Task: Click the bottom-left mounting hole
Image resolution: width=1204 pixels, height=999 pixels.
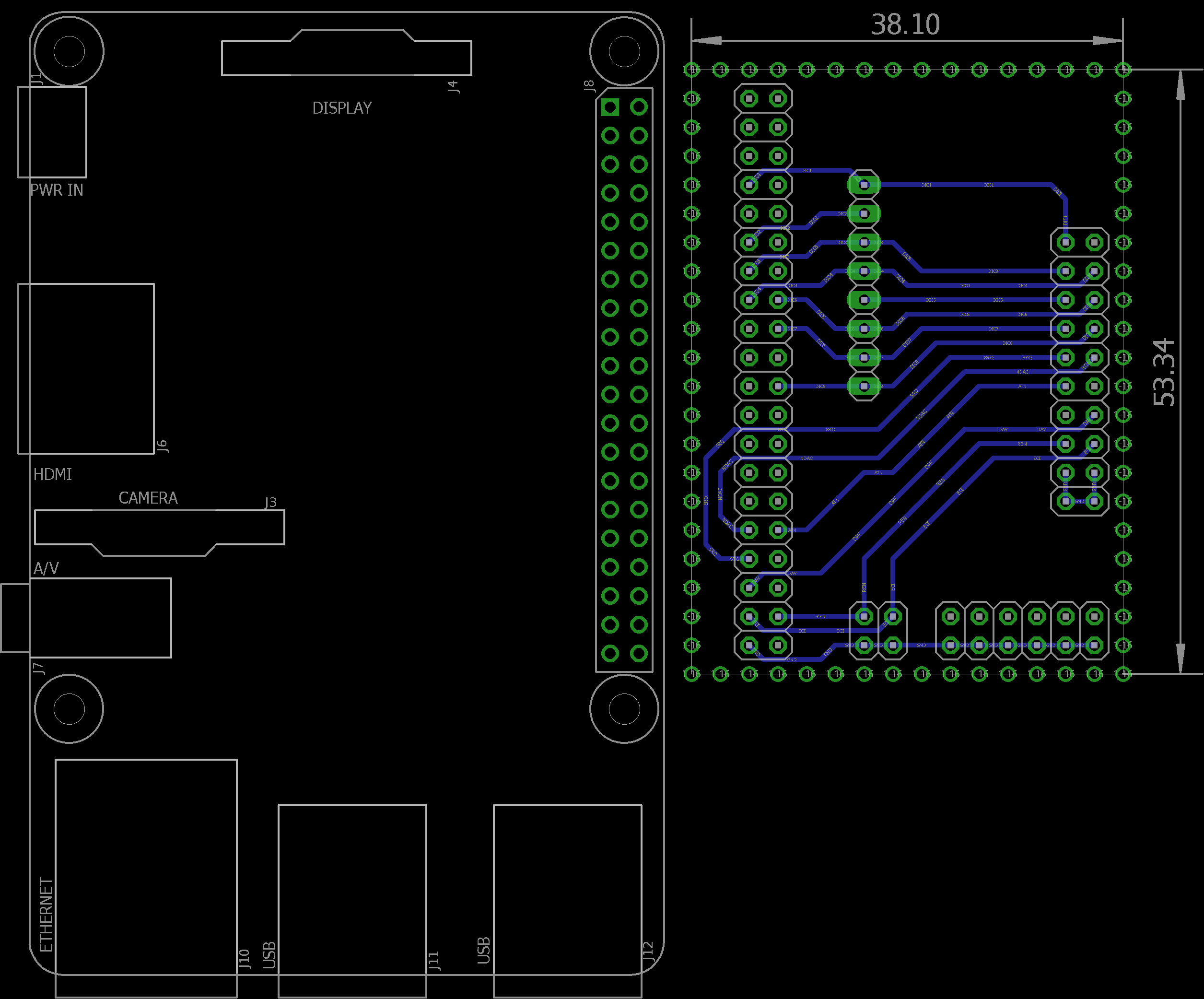Action: click(x=69, y=709)
